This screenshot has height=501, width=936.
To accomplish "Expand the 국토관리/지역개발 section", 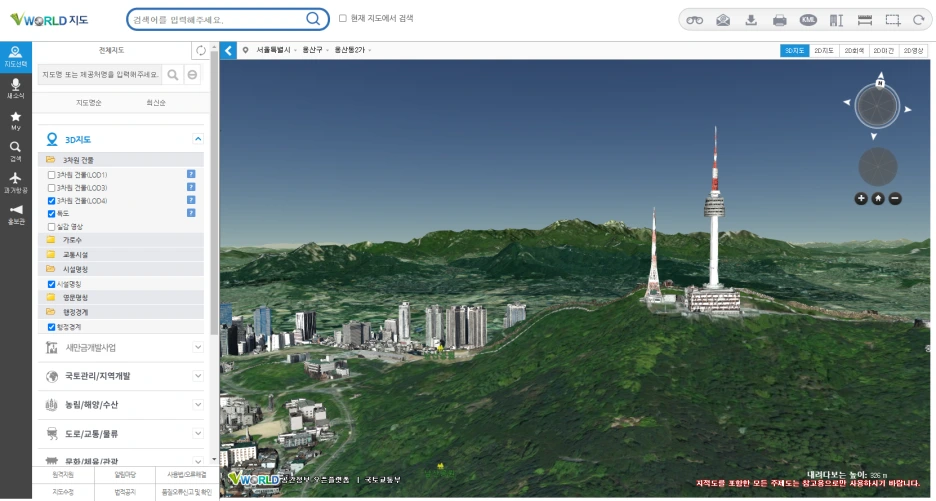I will pos(198,376).
